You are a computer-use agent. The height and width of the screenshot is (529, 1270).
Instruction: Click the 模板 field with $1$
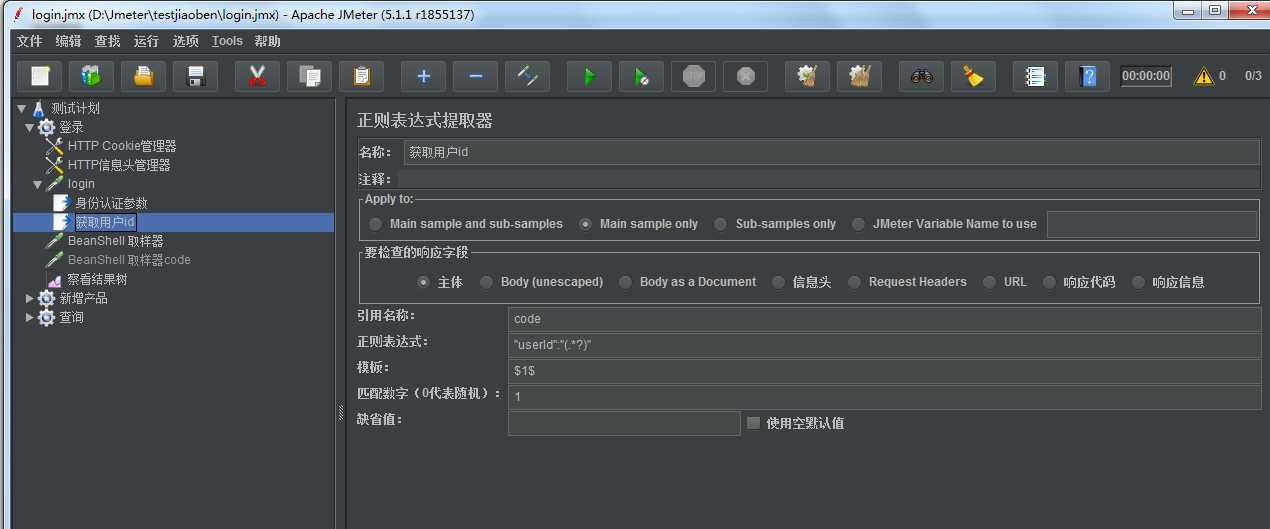click(885, 371)
